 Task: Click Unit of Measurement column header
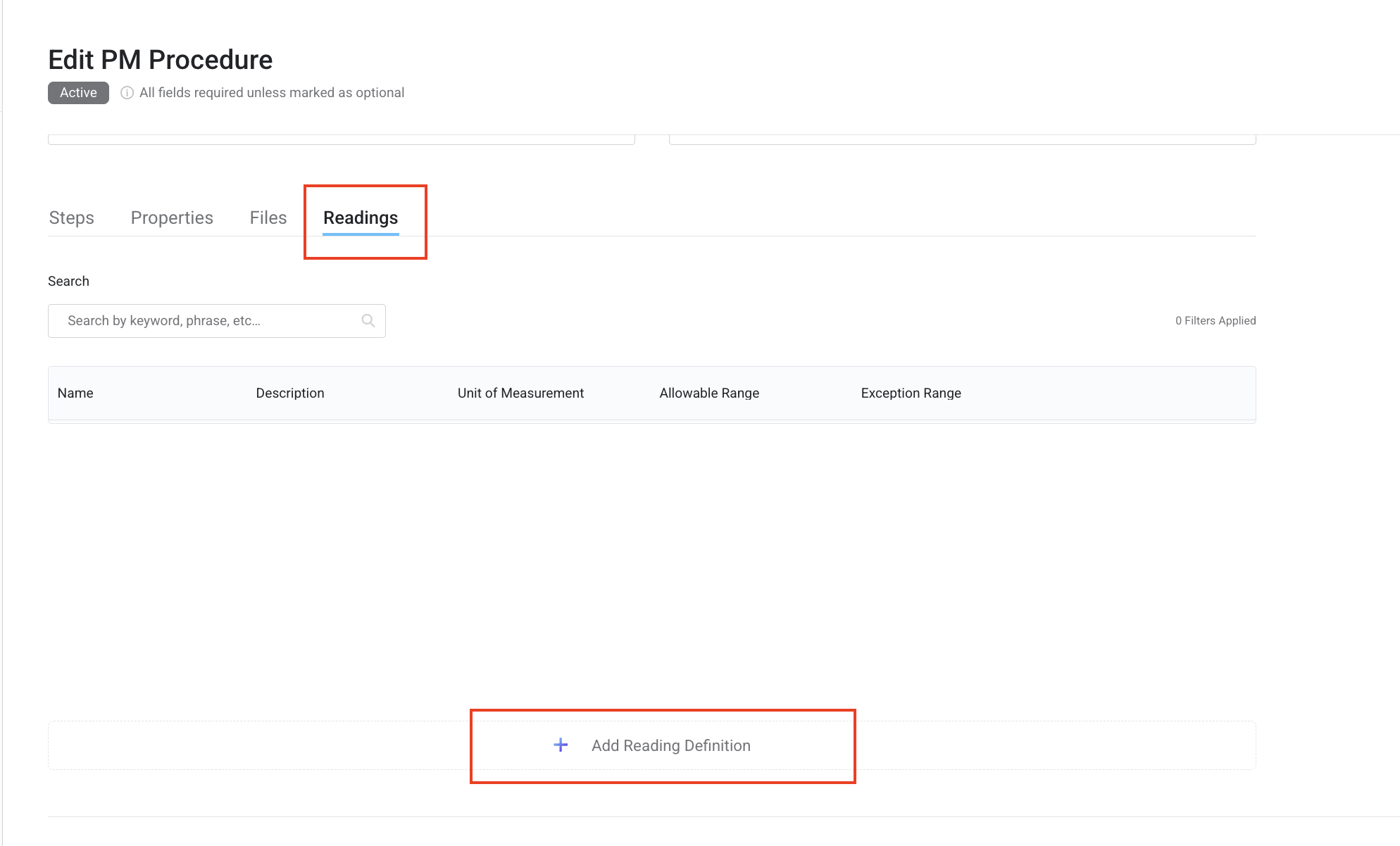tap(520, 393)
